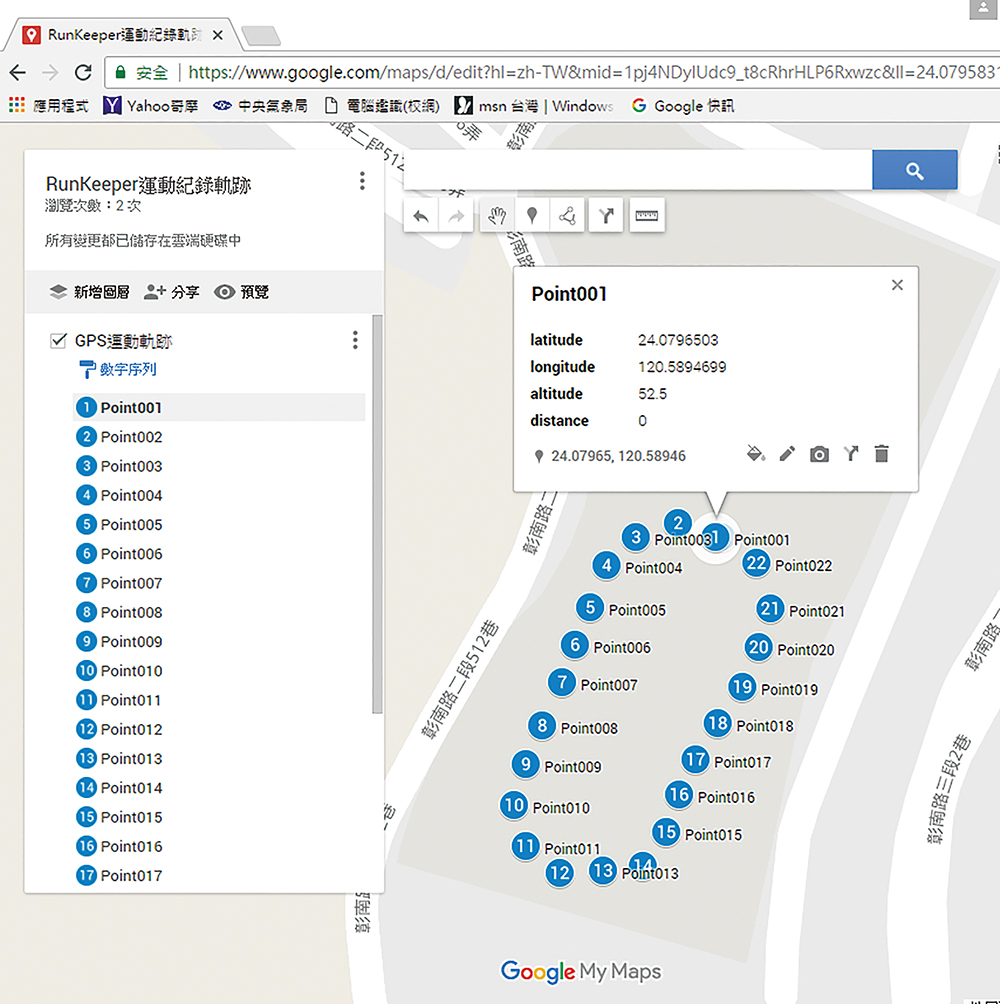Click map marker 13 on the map
Screen dimensions: 1000x1004
point(602,870)
